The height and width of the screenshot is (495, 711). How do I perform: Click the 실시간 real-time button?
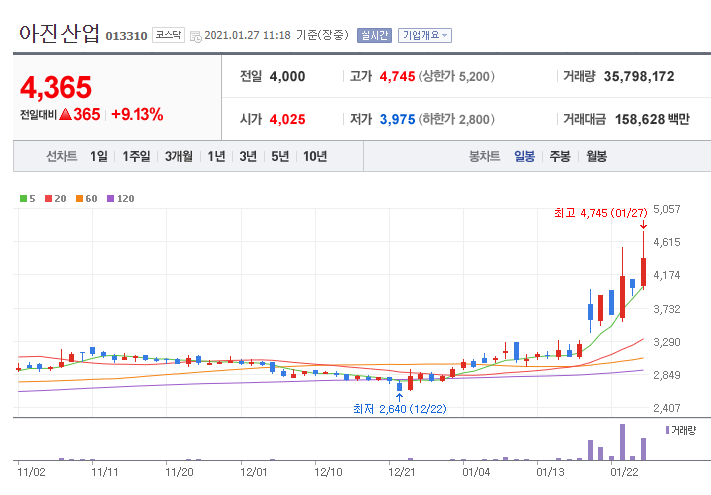coord(374,35)
